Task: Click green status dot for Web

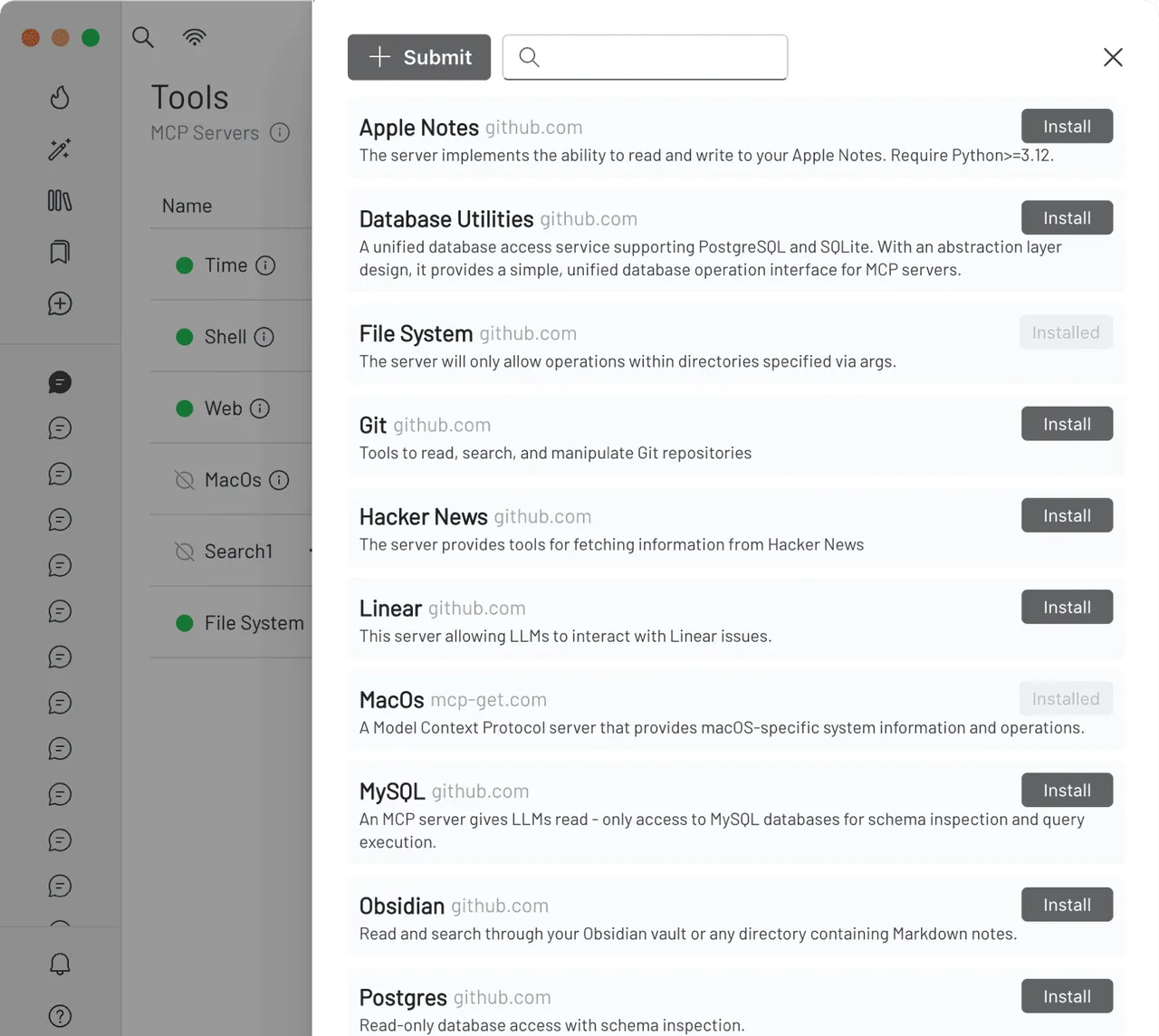Action: tap(185, 408)
